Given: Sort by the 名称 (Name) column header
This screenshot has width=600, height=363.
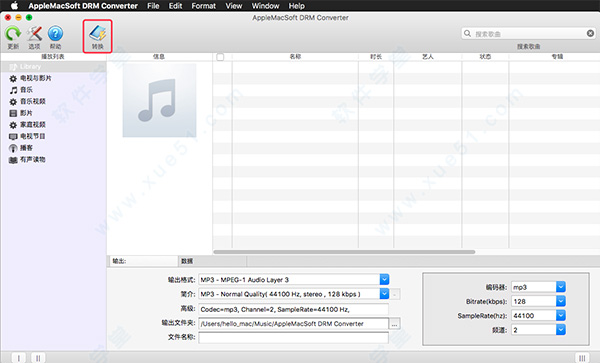Looking at the screenshot, I should (295, 57).
